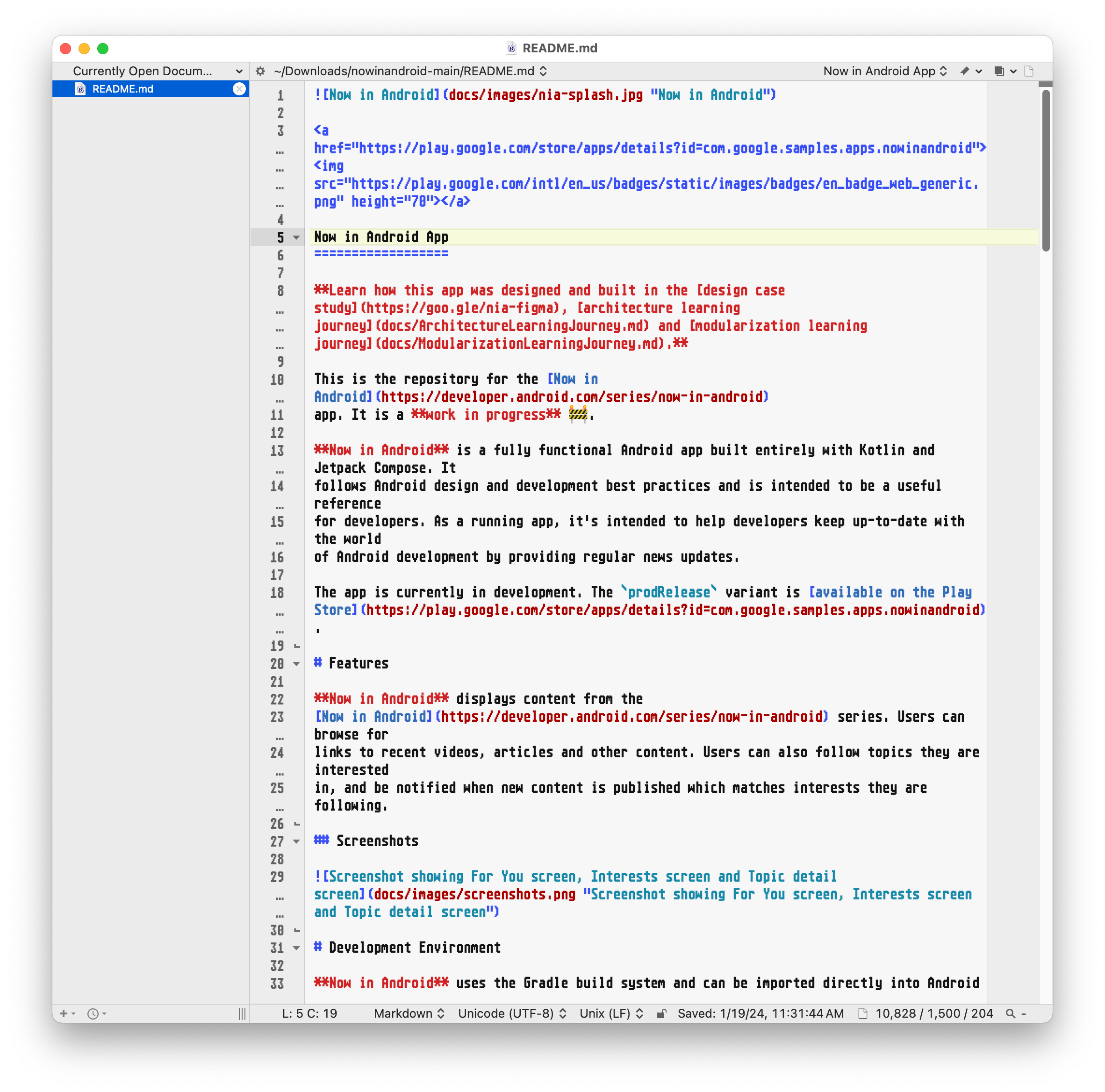Click the magnifier zoom icon in the status bar
The height and width of the screenshot is (1092, 1105).
point(1011,1013)
